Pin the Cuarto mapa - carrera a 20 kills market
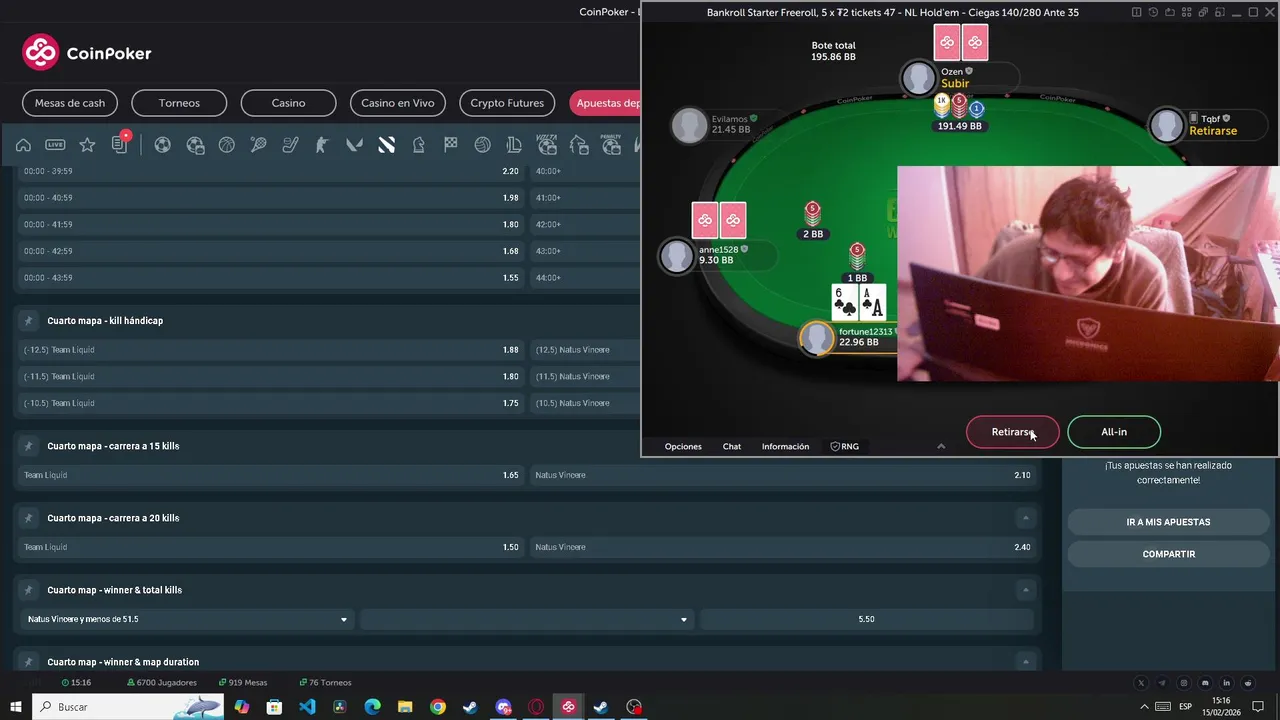1280x720 pixels. [29, 518]
